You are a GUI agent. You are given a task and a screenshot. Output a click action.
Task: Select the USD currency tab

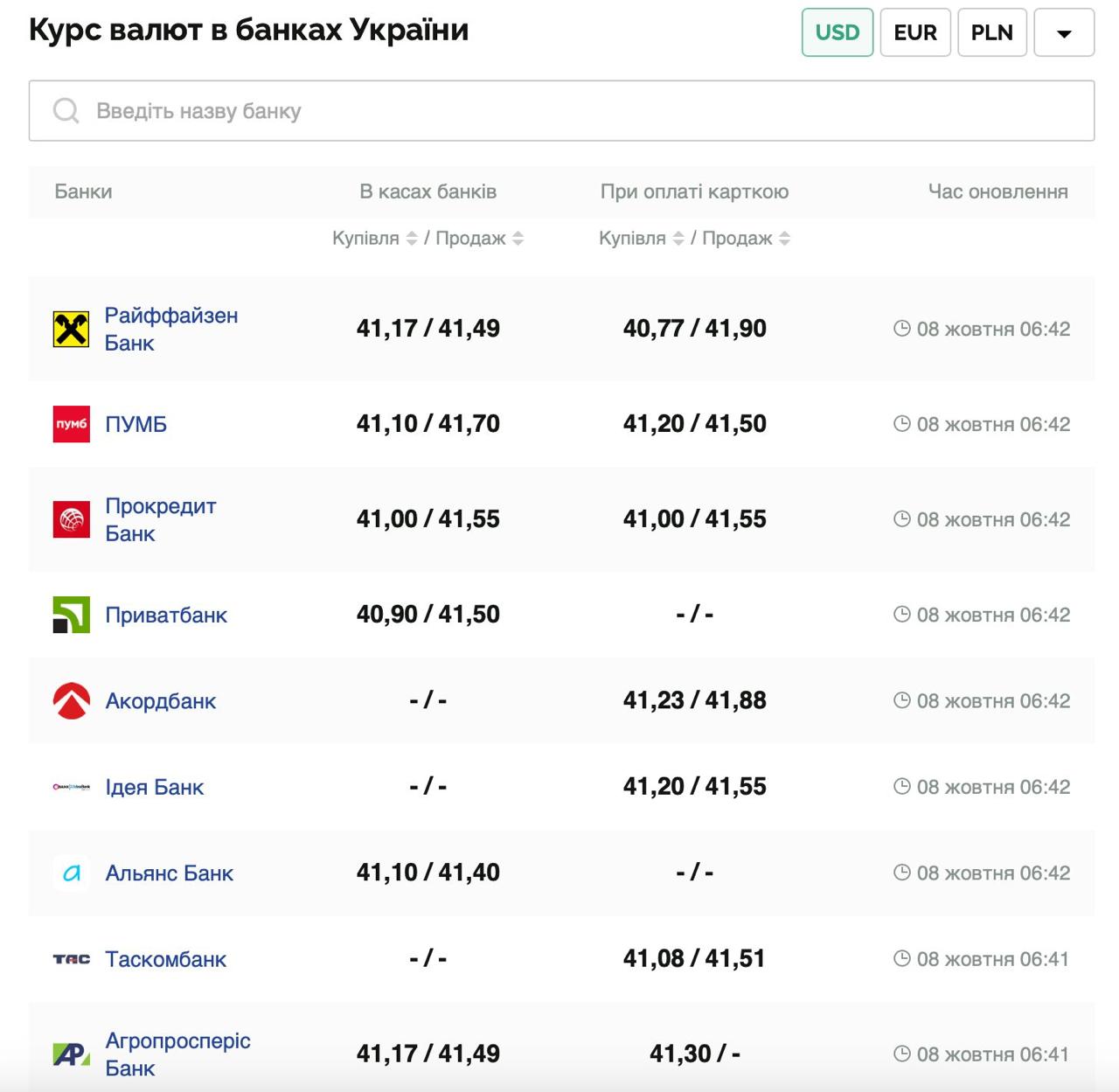coord(837,33)
